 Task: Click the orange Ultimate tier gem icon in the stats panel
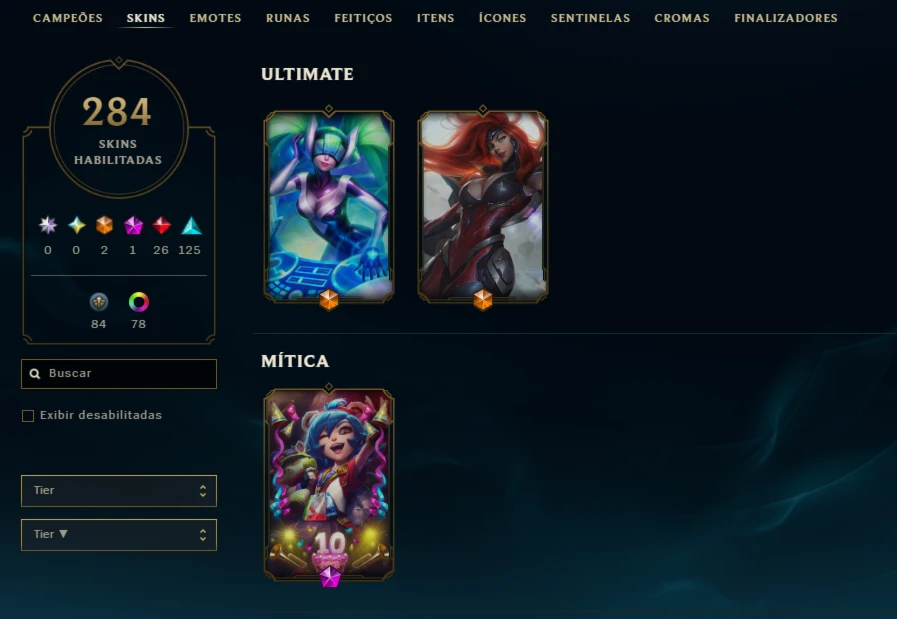(104, 225)
